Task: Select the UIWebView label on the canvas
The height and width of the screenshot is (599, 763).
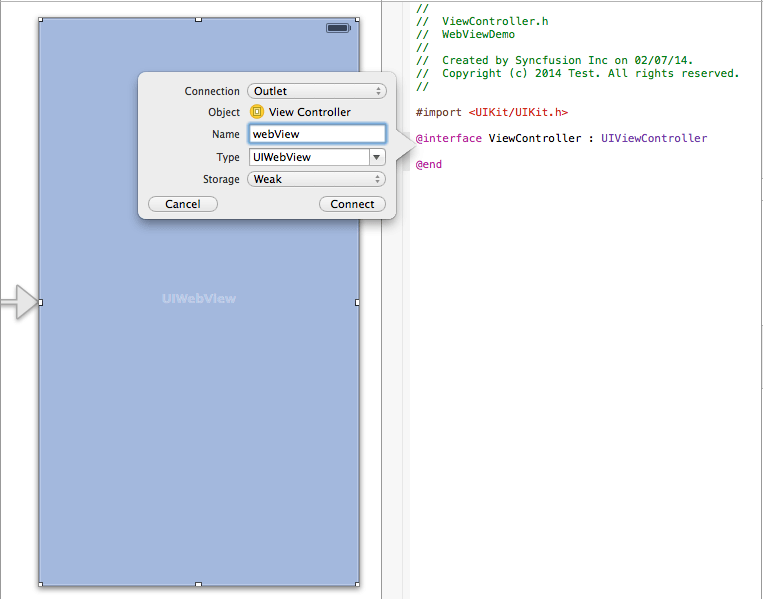Action: pyautogui.click(x=198, y=298)
